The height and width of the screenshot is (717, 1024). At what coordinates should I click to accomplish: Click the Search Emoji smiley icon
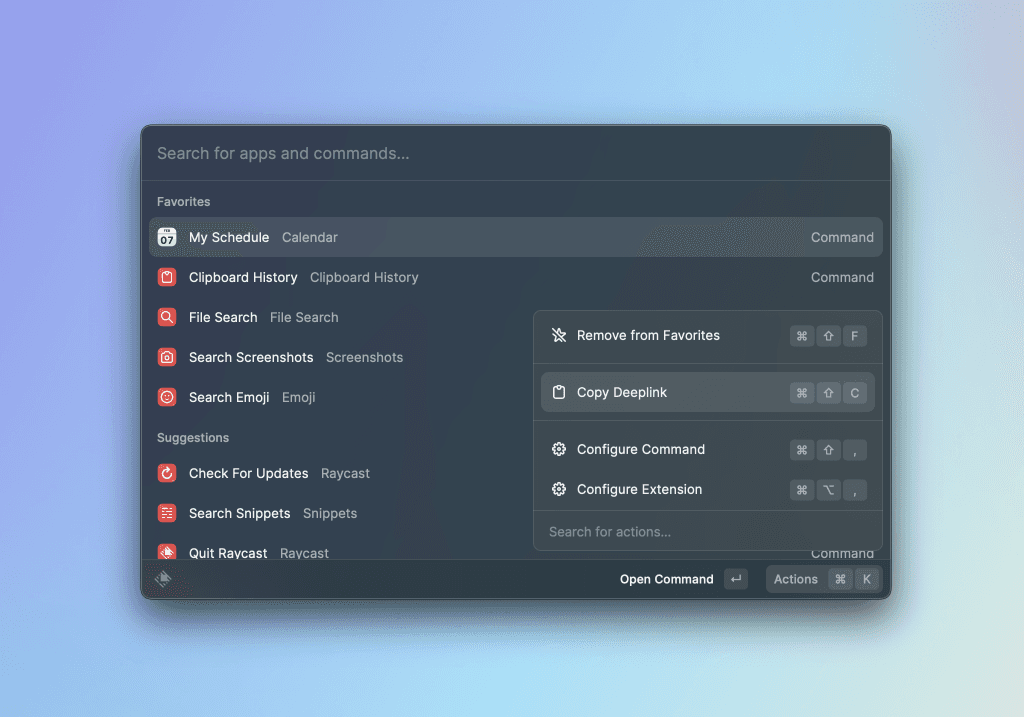(x=167, y=397)
